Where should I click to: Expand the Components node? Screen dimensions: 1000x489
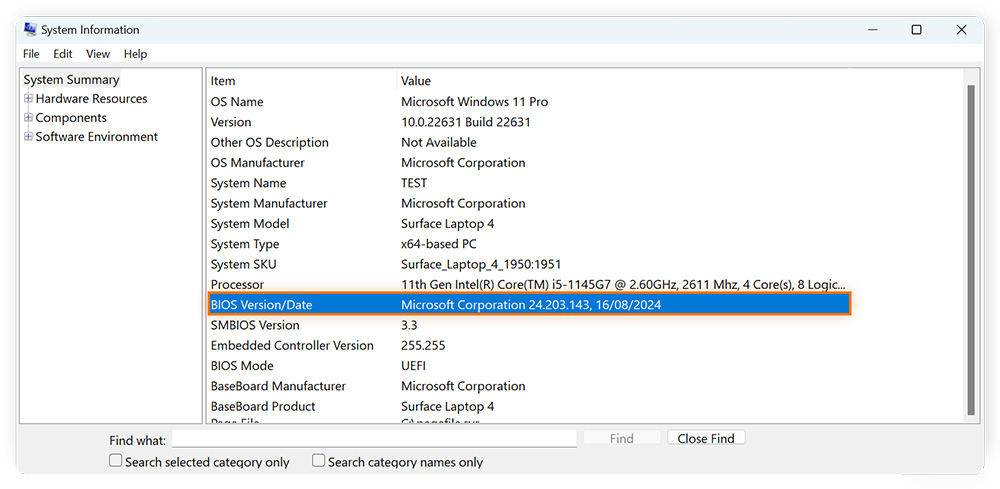tap(28, 118)
